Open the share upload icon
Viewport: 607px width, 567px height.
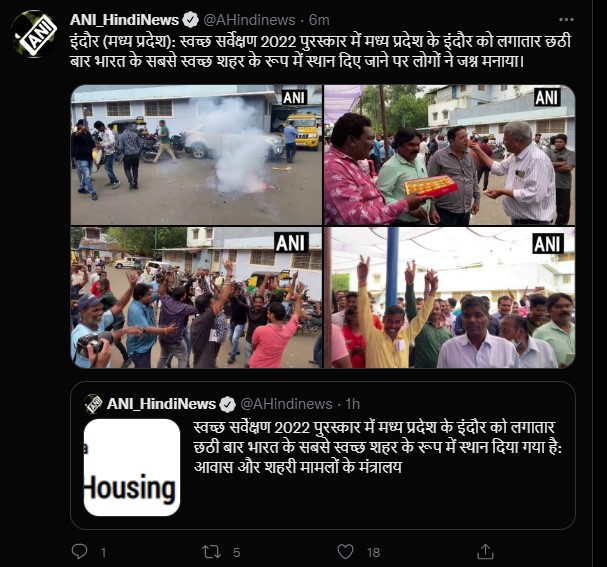[x=485, y=552]
